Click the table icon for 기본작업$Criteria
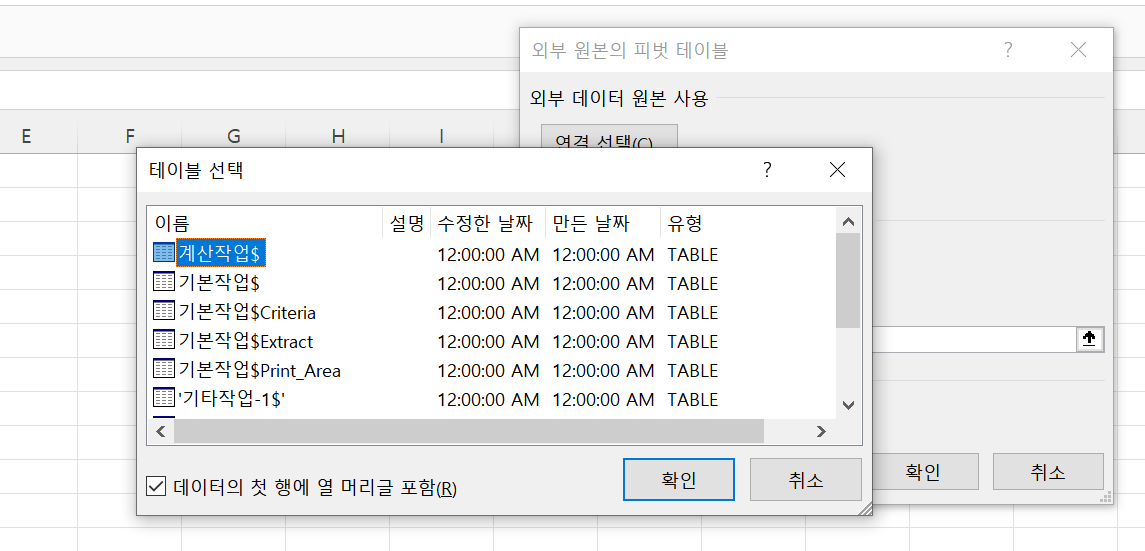Screen dimensions: 1145x551 pos(164,312)
